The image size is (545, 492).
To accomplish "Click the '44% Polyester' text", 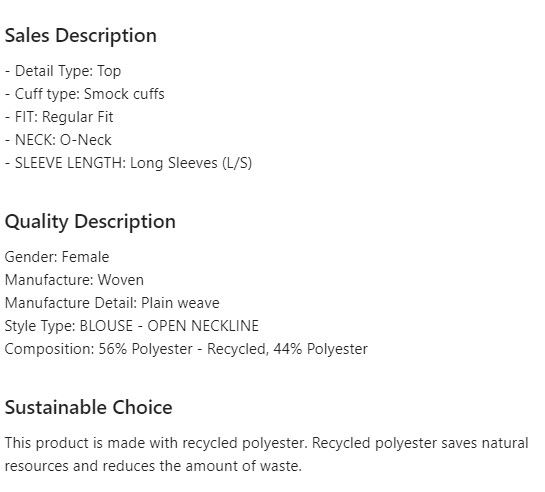I will pos(320,349).
